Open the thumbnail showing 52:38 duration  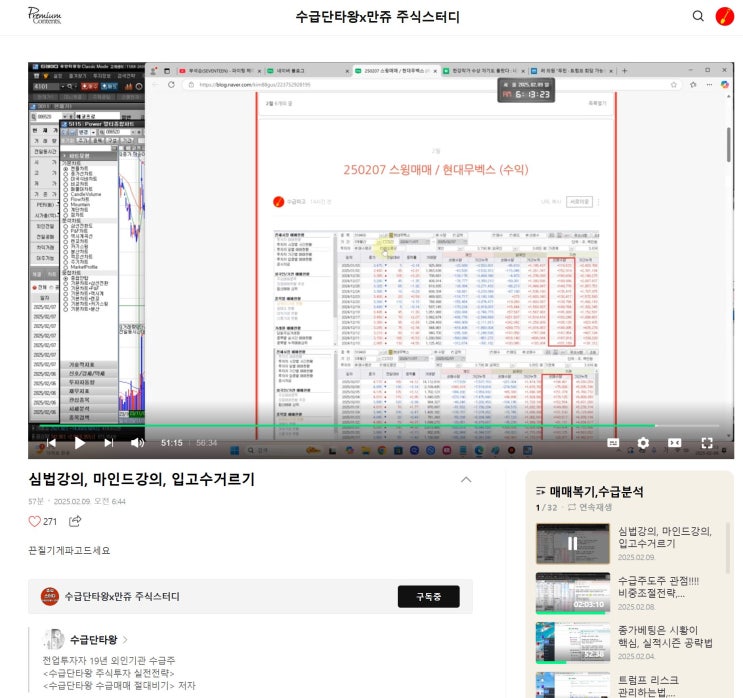coord(572,643)
